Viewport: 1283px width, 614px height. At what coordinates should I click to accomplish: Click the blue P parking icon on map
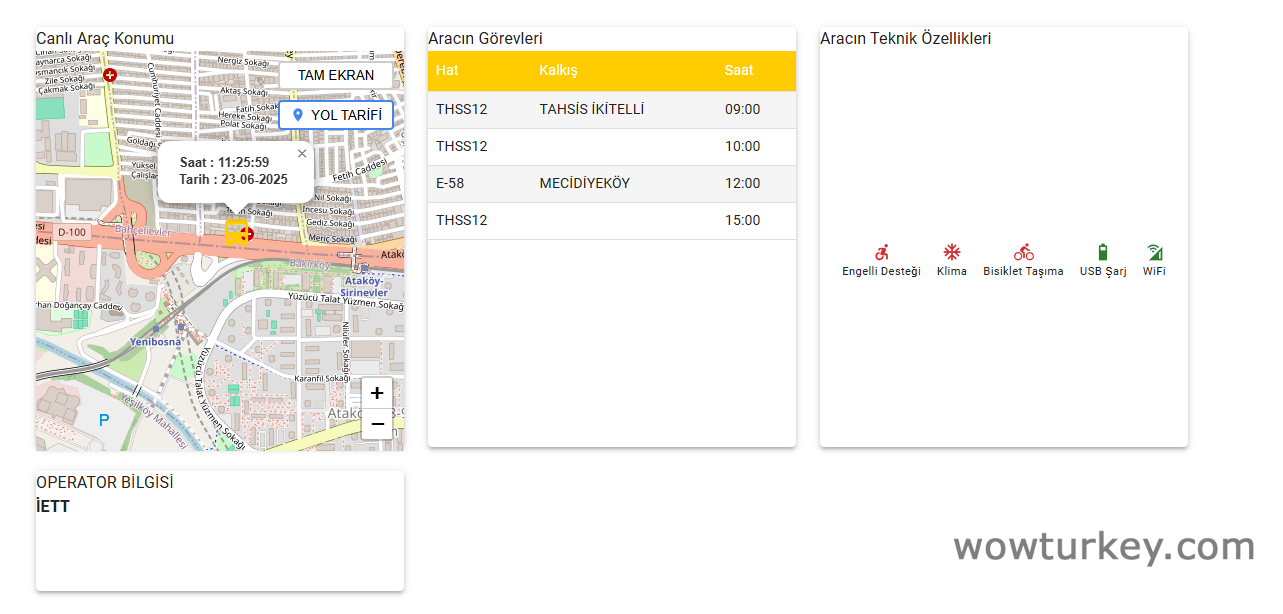104,421
